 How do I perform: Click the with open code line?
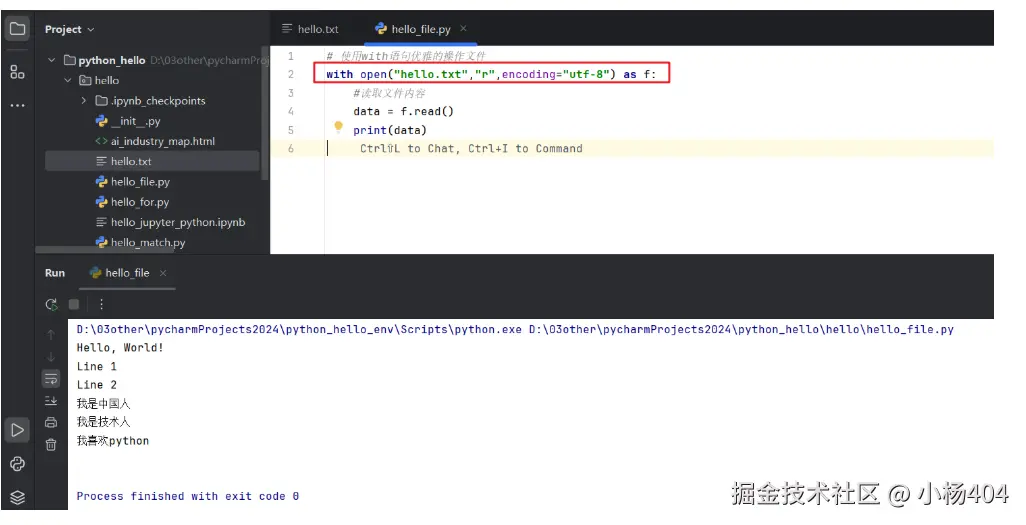(491, 74)
